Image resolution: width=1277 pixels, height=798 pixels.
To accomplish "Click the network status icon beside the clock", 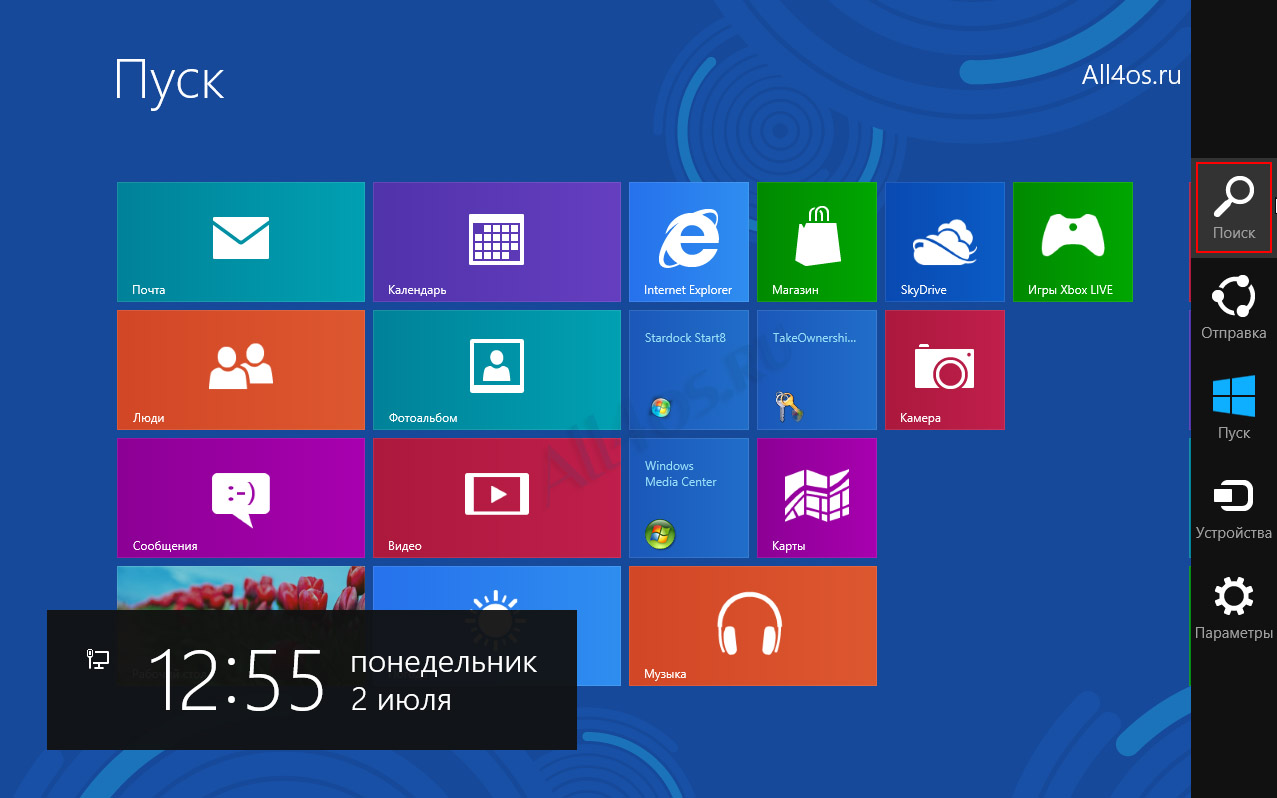I will [x=98, y=659].
